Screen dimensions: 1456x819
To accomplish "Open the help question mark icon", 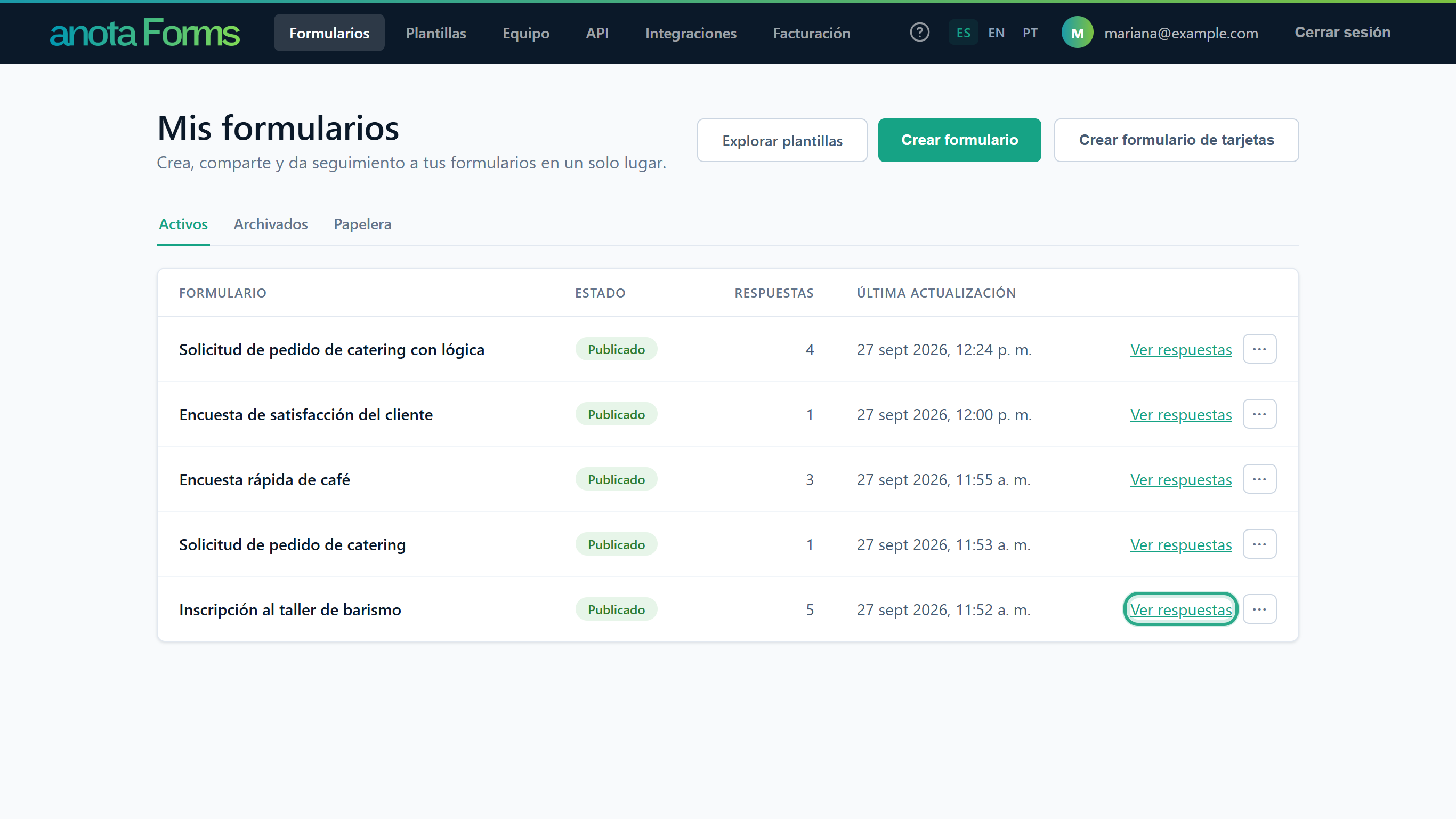I will point(920,32).
